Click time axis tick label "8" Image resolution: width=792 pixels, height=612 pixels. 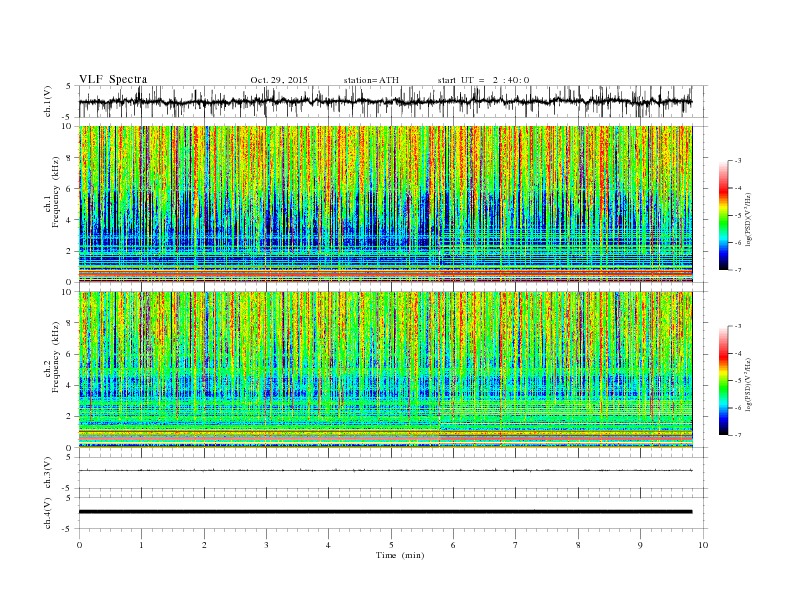578,545
